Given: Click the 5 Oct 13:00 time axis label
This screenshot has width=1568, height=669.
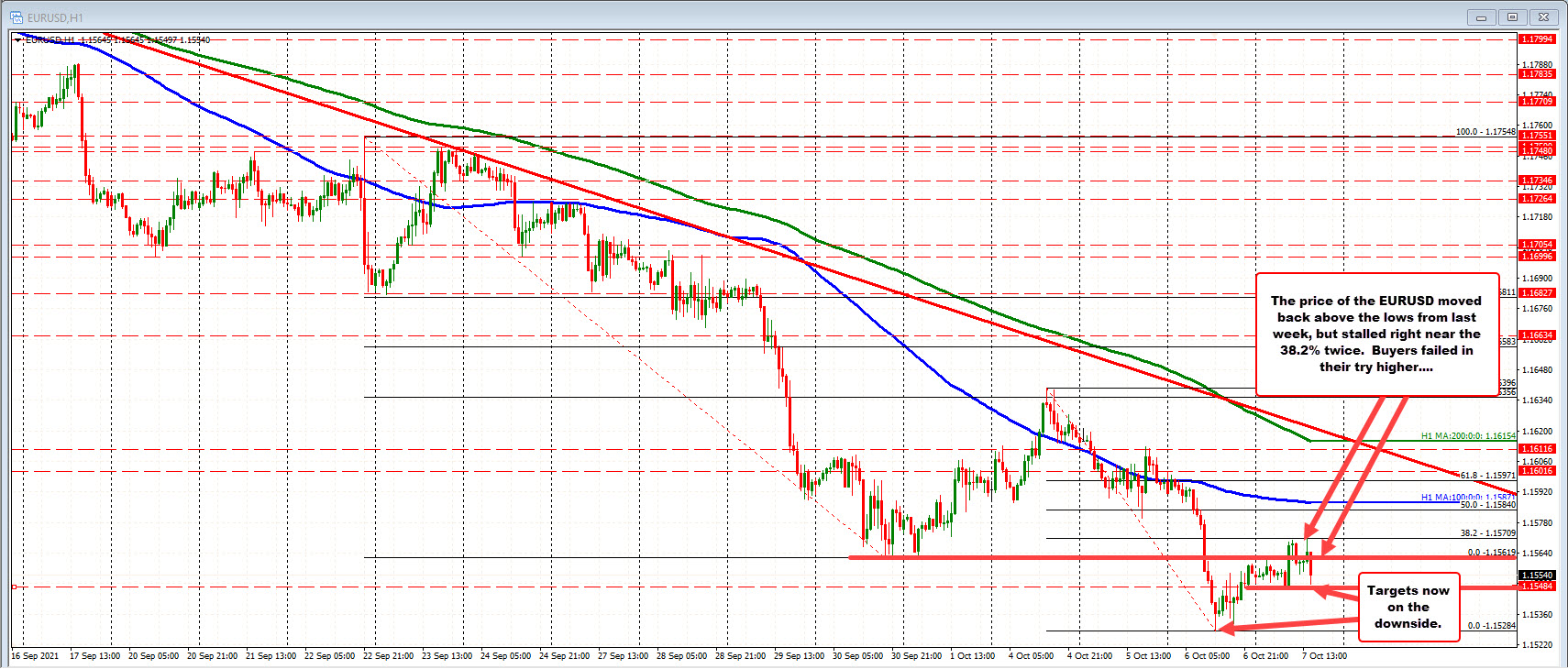Looking at the screenshot, I should 1148,656.
